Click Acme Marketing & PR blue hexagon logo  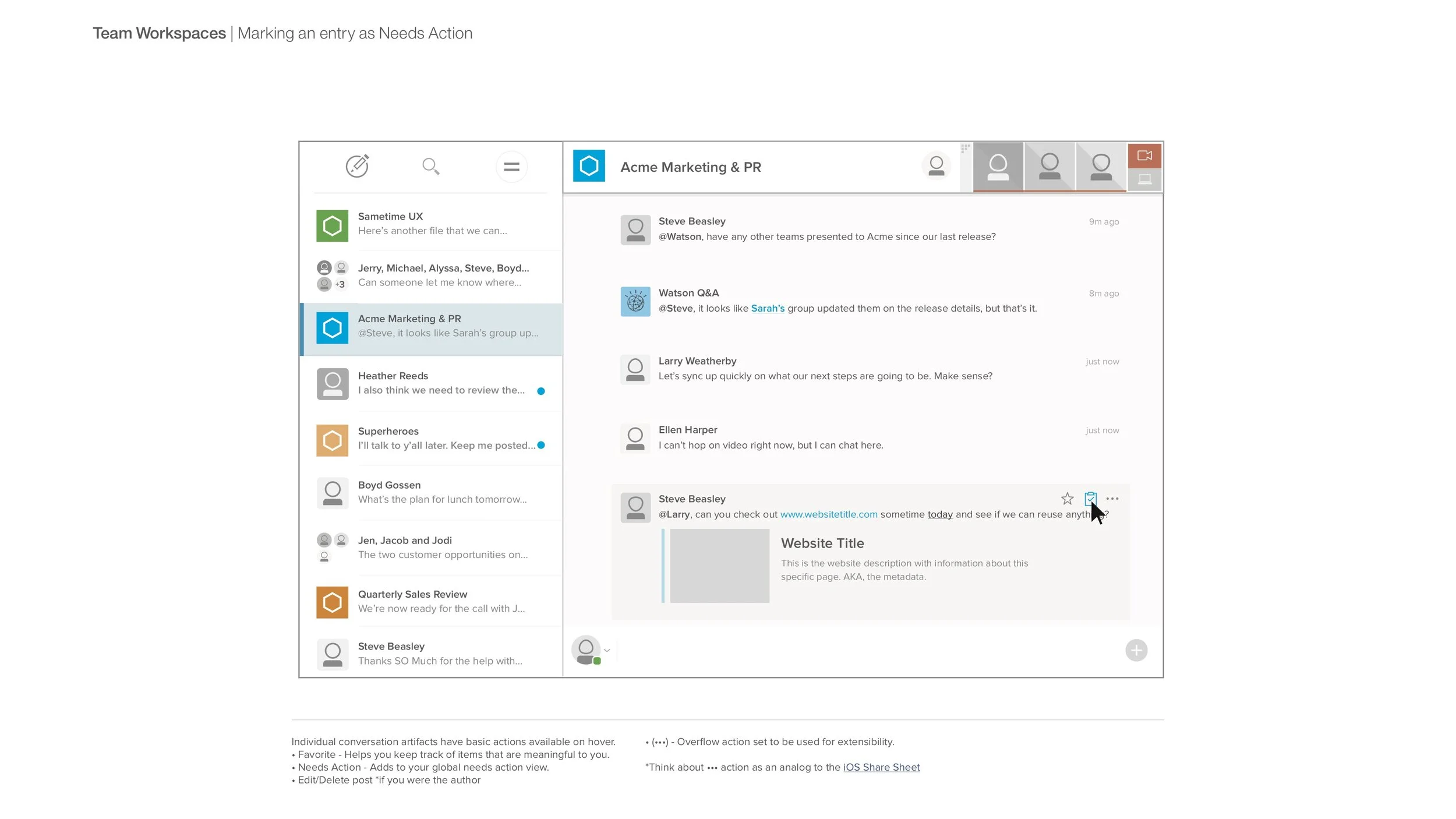coord(589,166)
